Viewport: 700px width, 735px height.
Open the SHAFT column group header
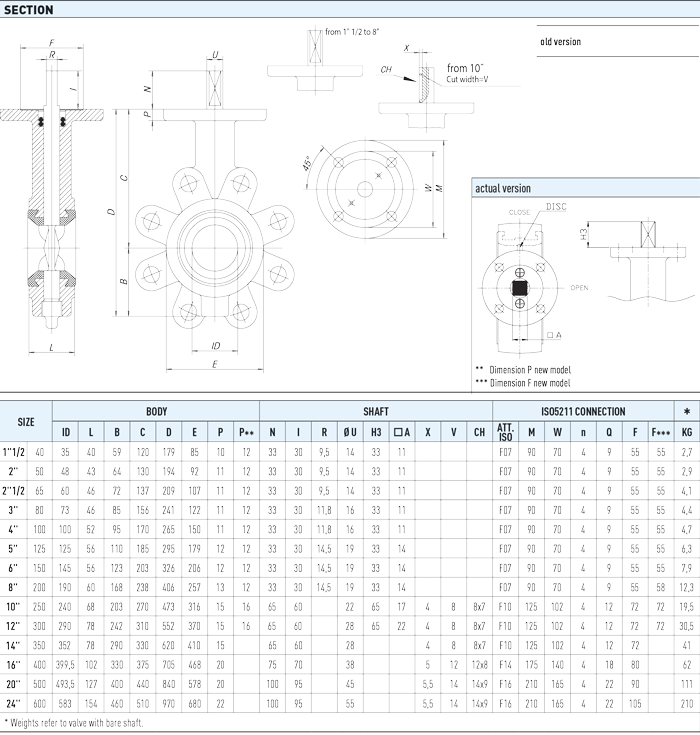[376, 411]
